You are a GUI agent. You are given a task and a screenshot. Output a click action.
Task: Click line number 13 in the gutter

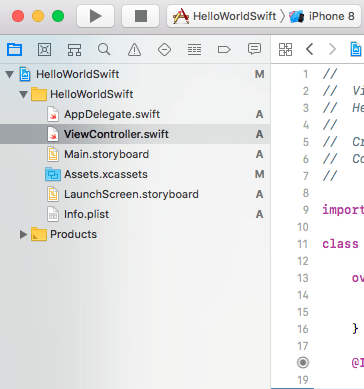pyautogui.click(x=303, y=278)
